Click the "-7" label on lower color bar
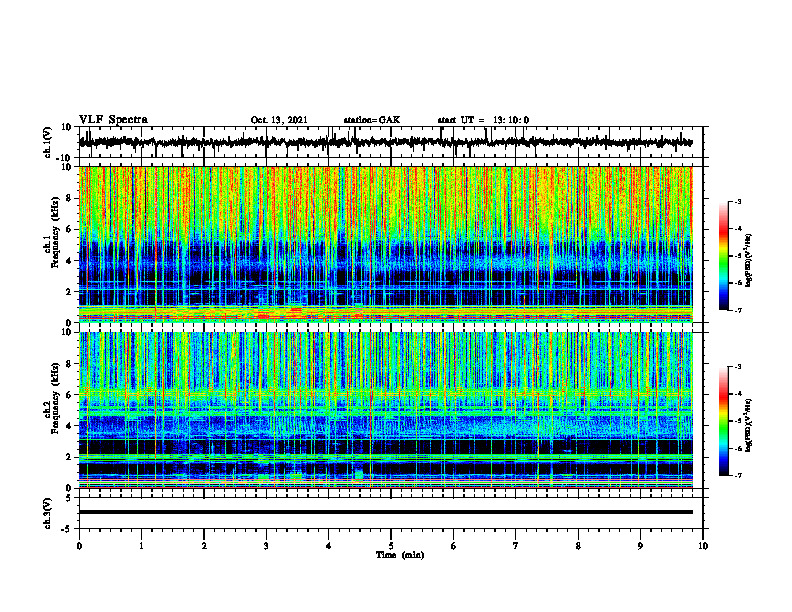The width and height of the screenshot is (792, 612). tap(737, 475)
